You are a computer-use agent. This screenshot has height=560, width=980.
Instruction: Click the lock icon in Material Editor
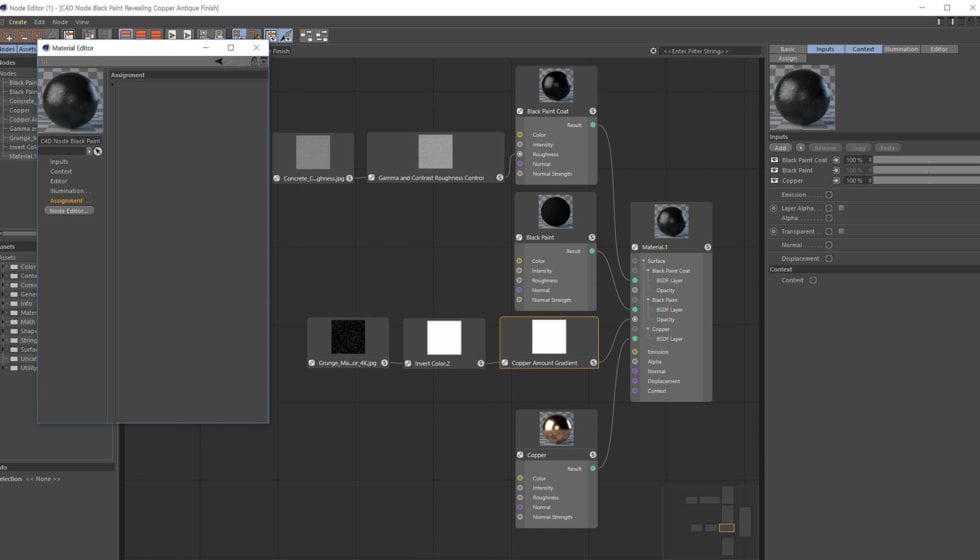click(254, 62)
